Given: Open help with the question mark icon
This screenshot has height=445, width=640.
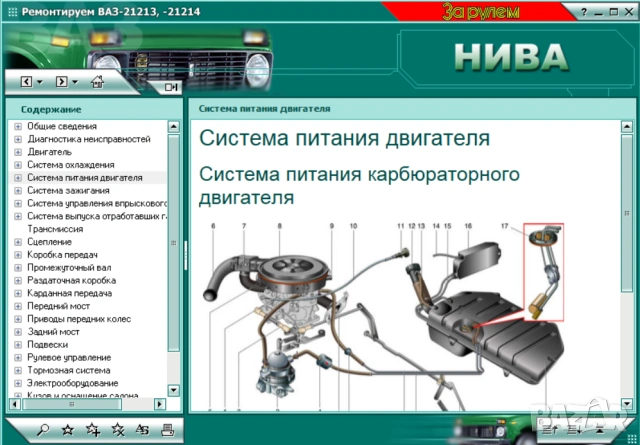Looking at the screenshot, I should 584,12.
